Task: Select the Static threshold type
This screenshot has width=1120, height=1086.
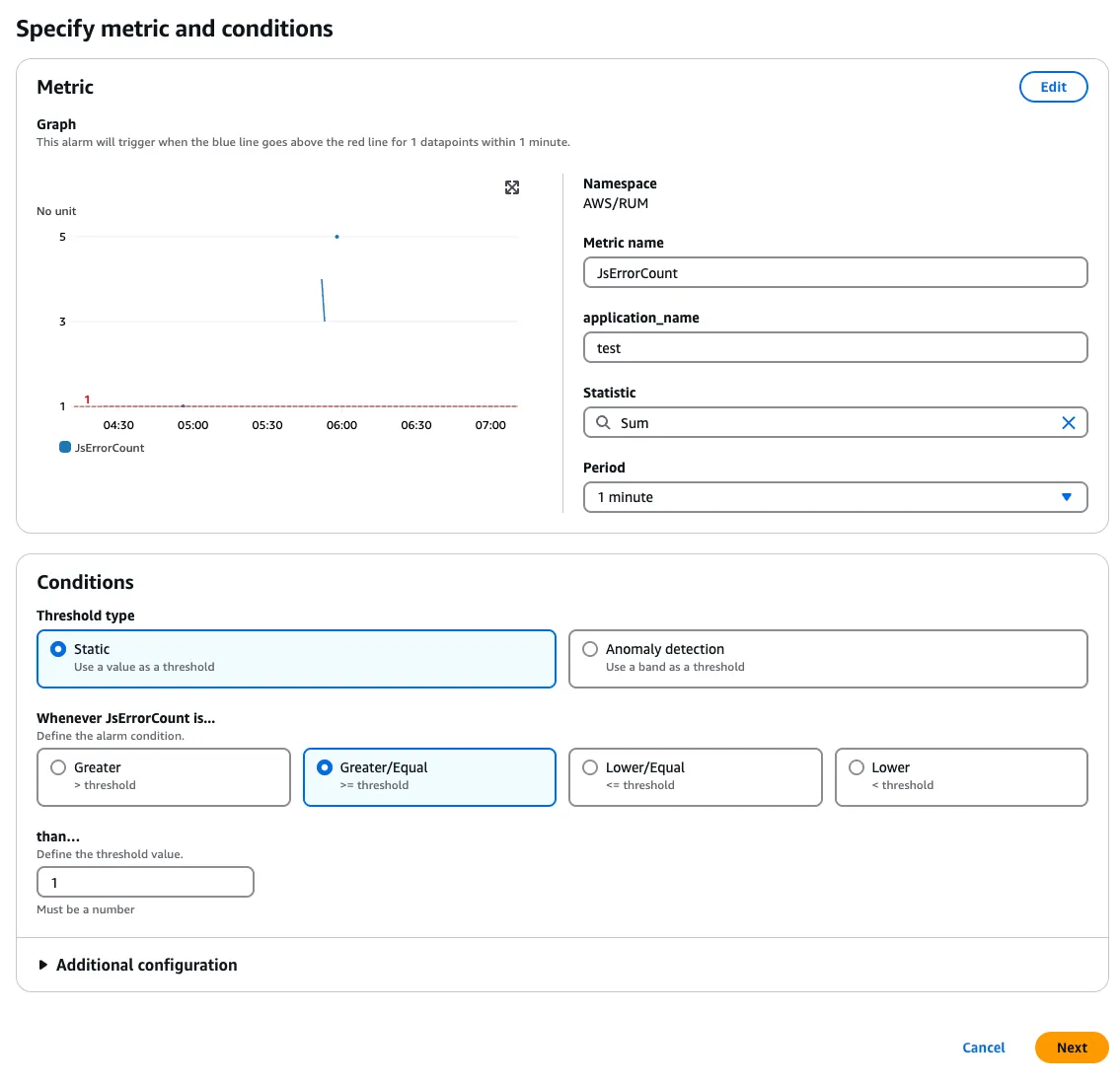Action: 58,649
